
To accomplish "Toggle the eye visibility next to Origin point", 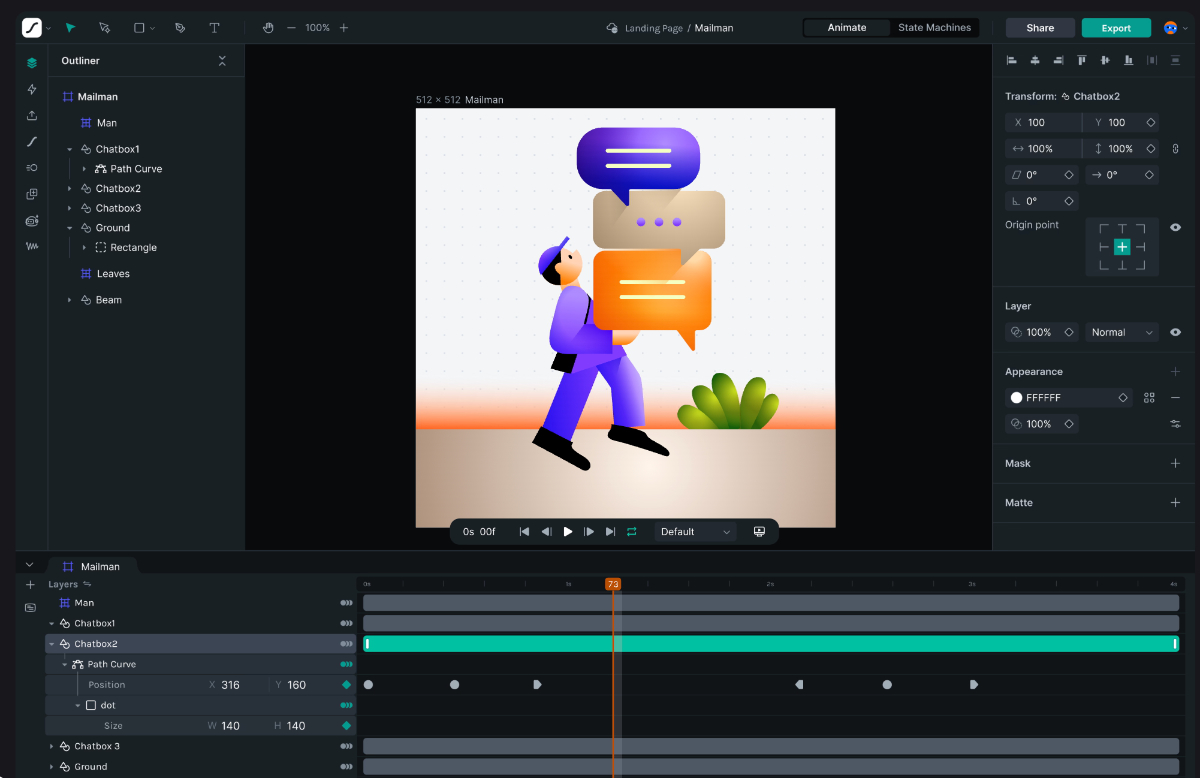I will coord(1175,227).
